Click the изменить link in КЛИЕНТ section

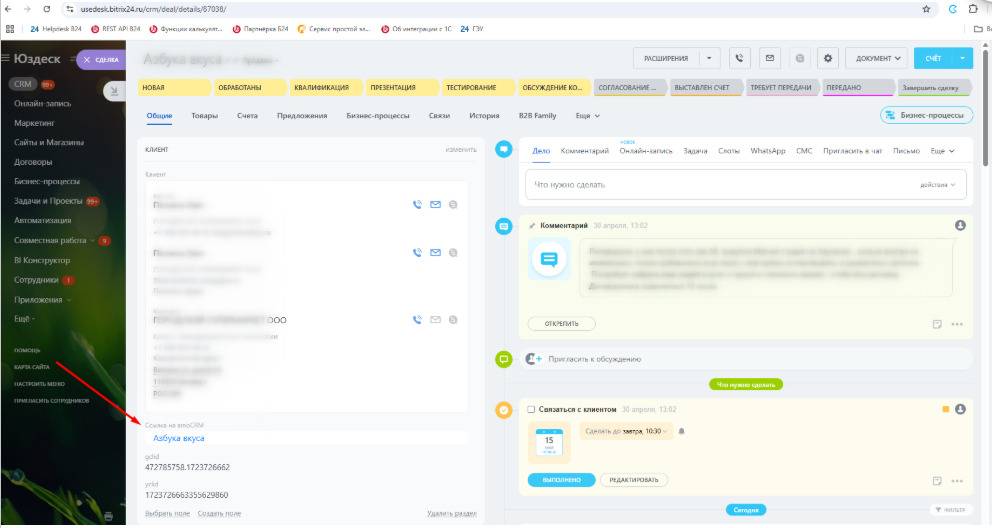pyautogui.click(x=461, y=150)
